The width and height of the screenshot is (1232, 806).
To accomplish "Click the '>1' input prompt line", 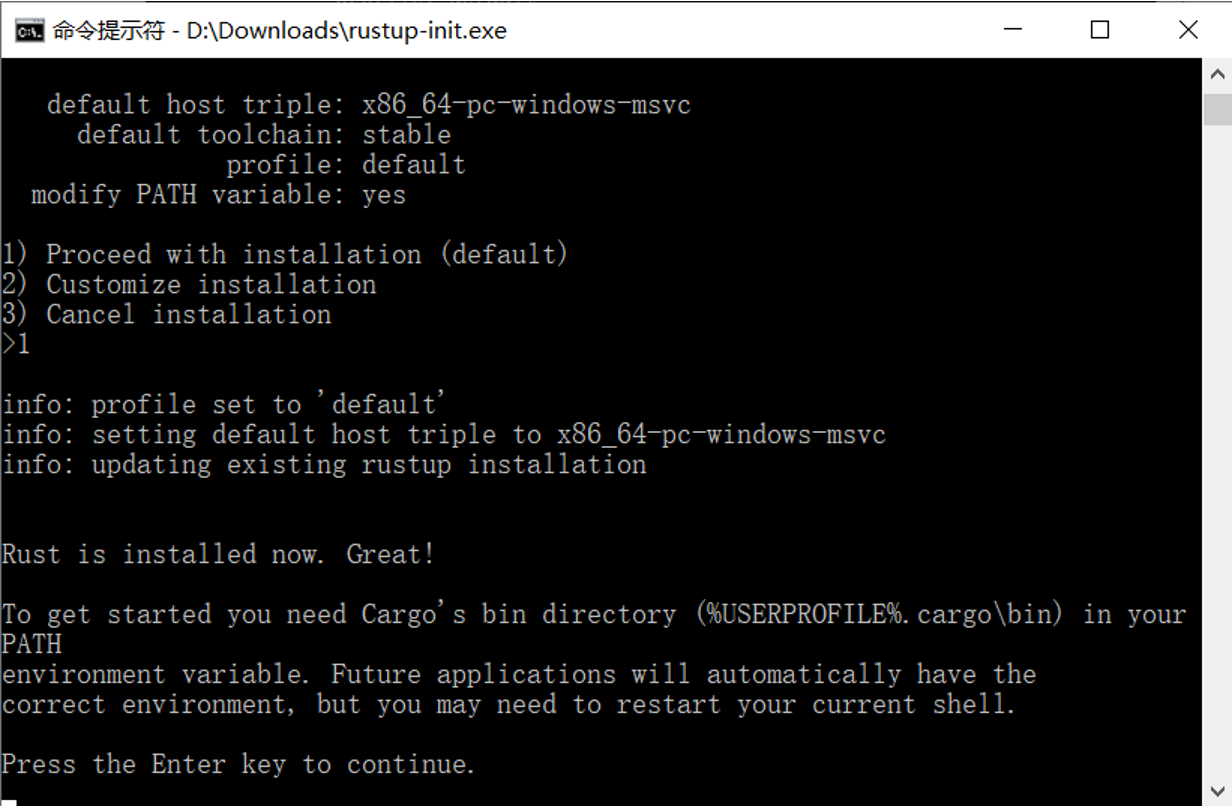I will (x=16, y=345).
